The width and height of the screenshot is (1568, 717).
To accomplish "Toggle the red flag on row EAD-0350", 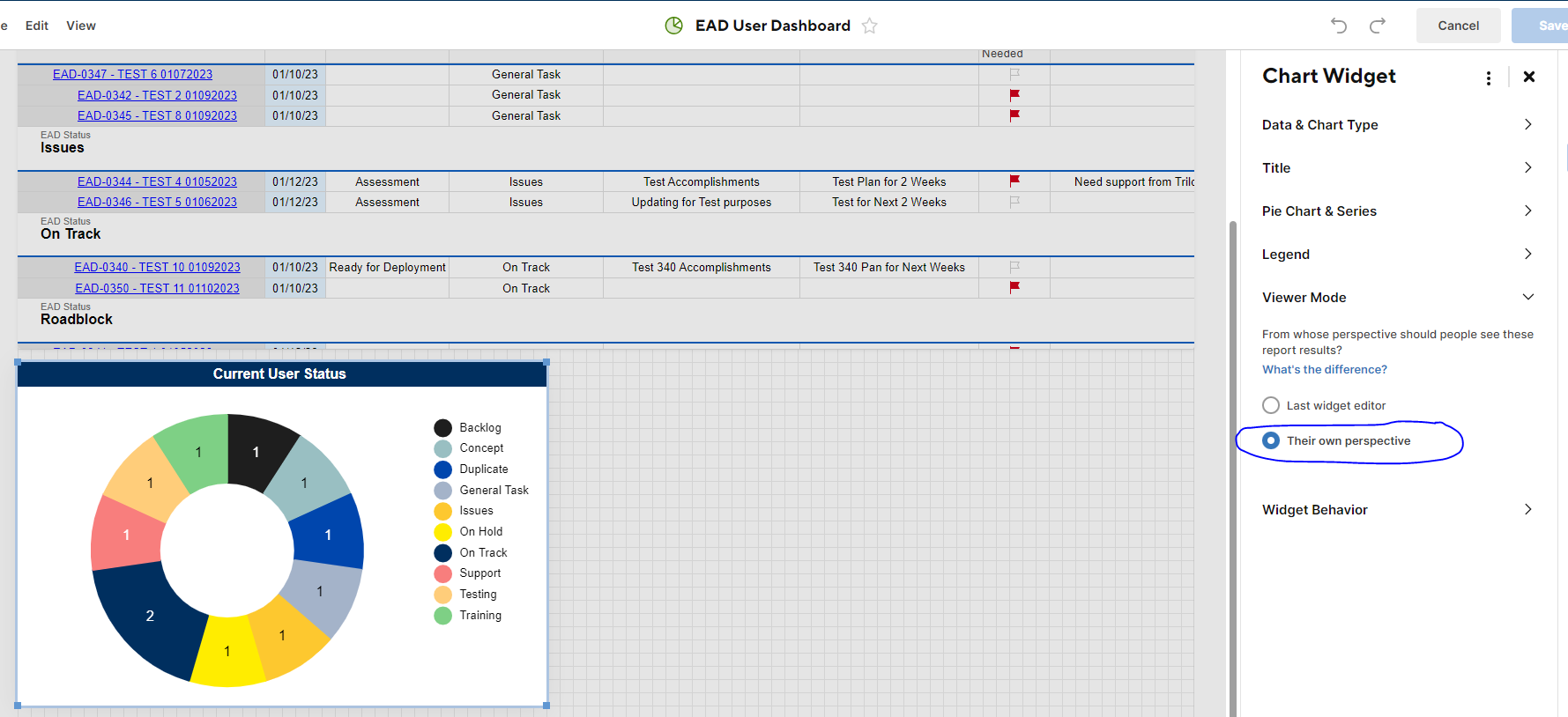I will 1014,287.
